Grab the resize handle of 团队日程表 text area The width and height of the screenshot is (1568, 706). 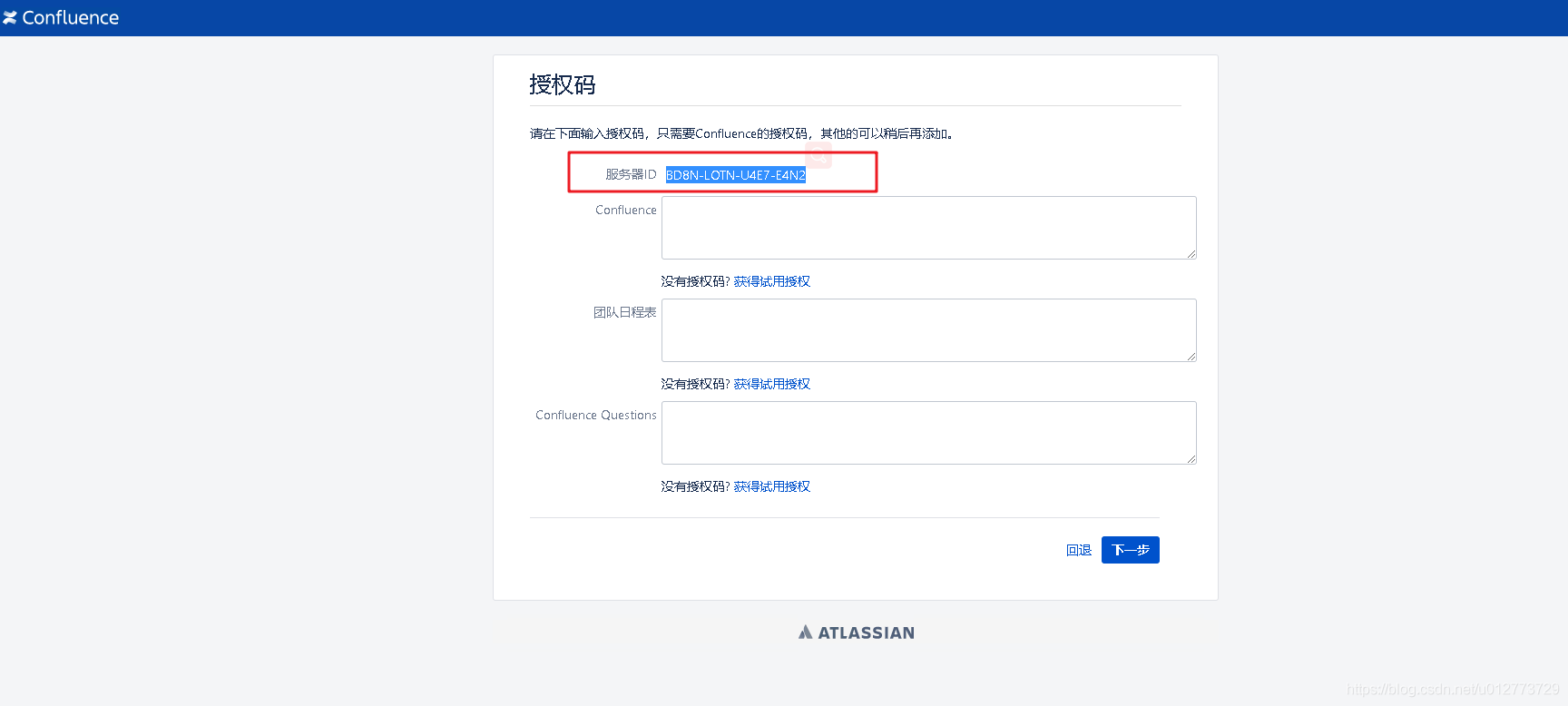1191,357
